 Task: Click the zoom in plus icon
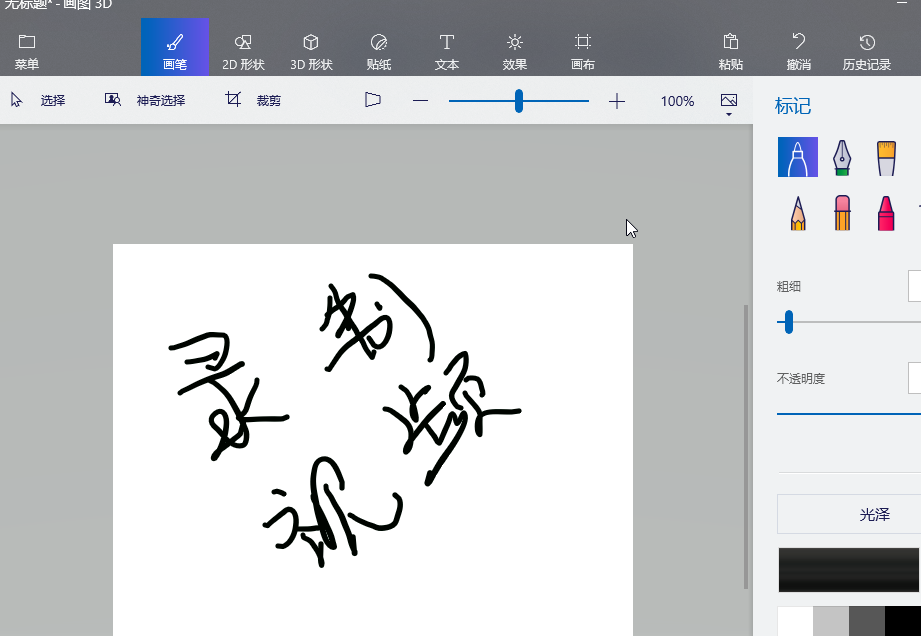click(x=617, y=101)
